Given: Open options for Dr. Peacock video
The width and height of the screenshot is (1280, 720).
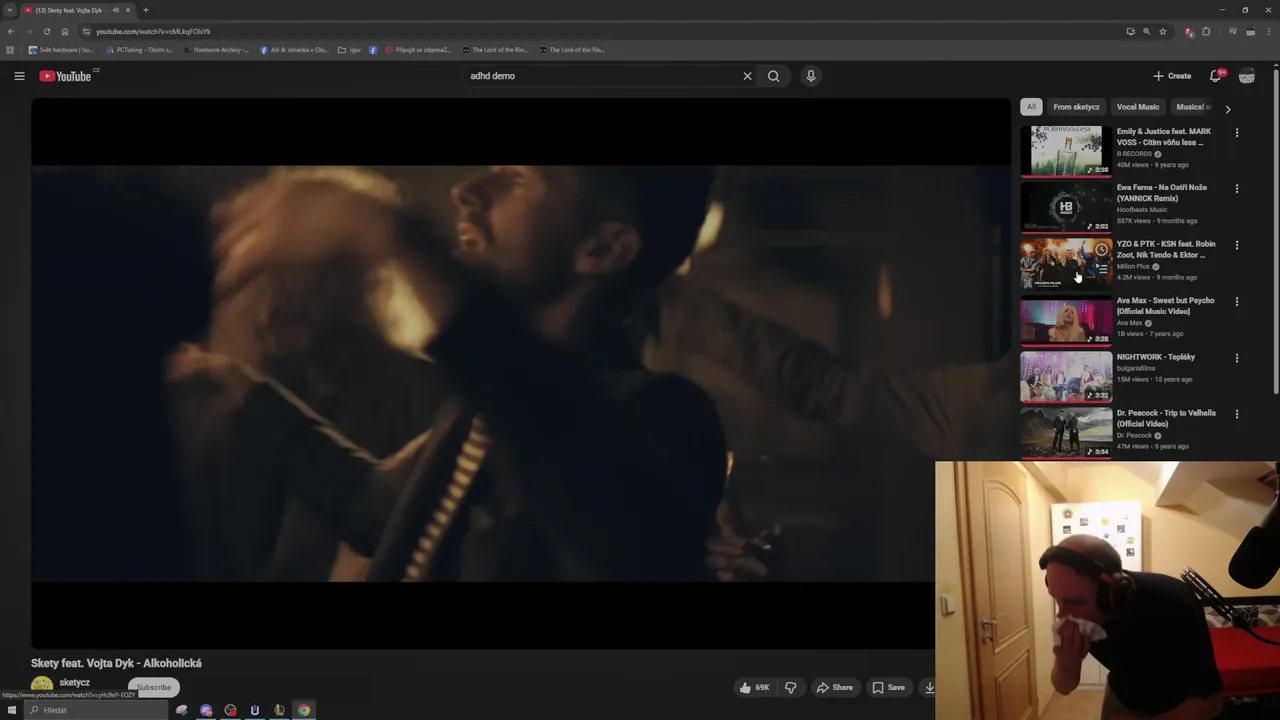Looking at the screenshot, I should (1237, 414).
